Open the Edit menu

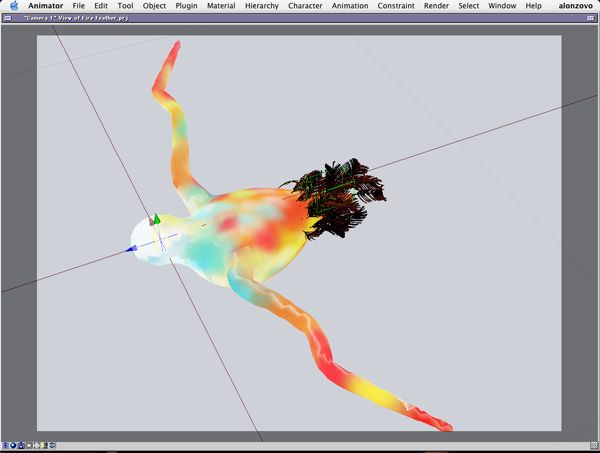[101, 6]
